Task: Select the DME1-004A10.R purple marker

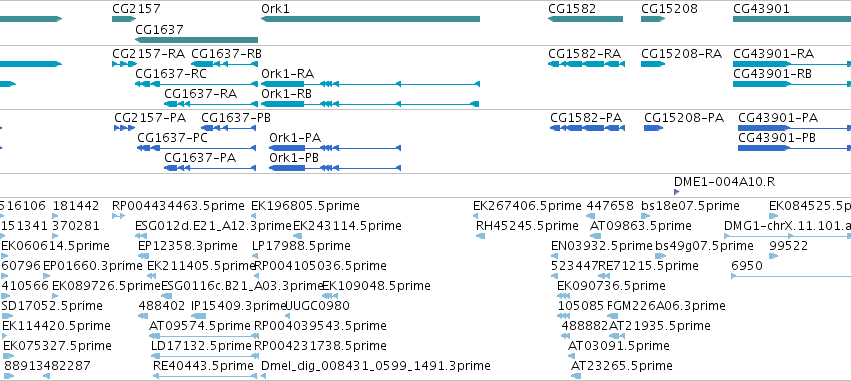Action: click(676, 192)
